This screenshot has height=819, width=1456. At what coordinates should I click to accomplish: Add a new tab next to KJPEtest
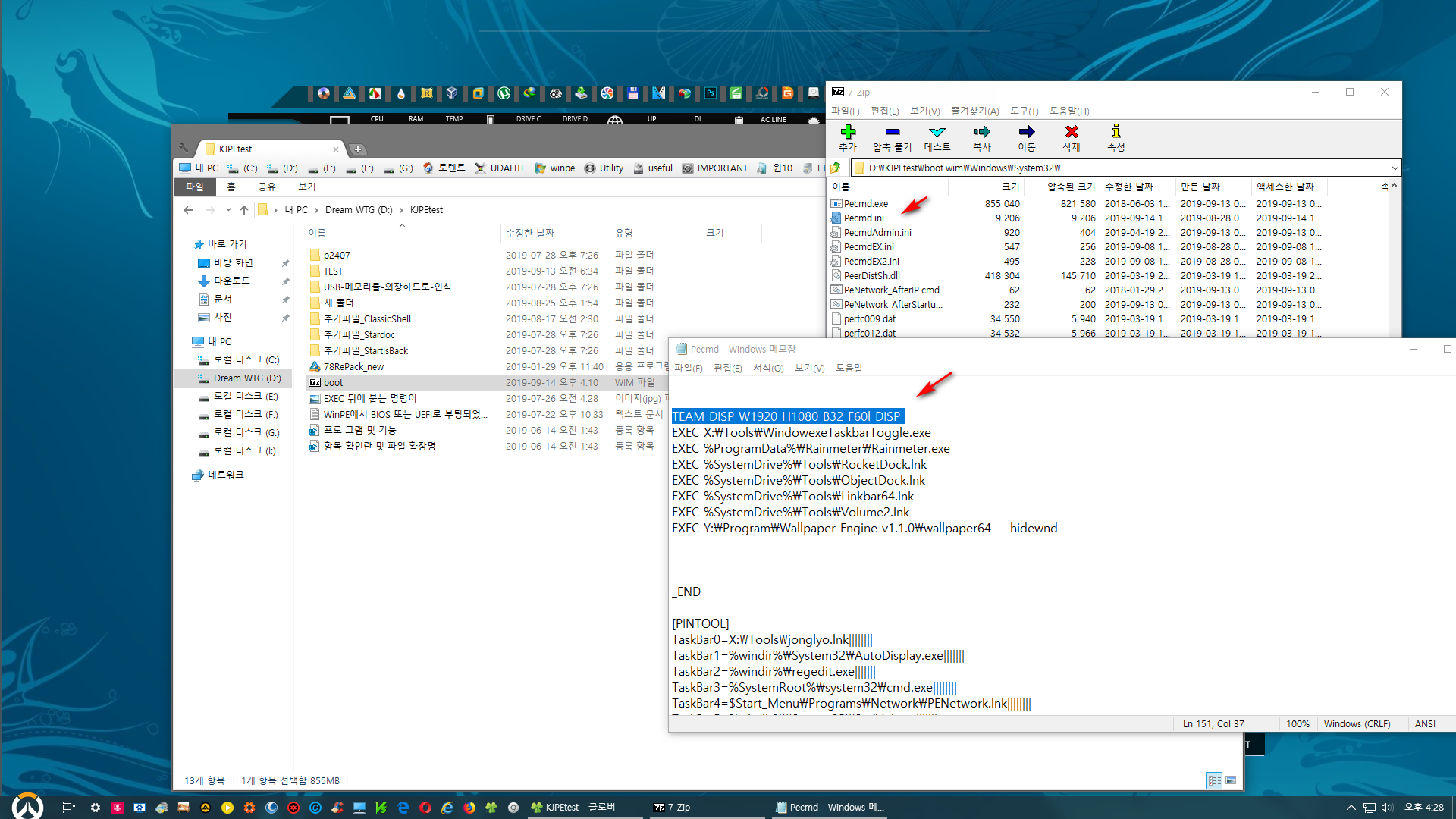(x=358, y=149)
